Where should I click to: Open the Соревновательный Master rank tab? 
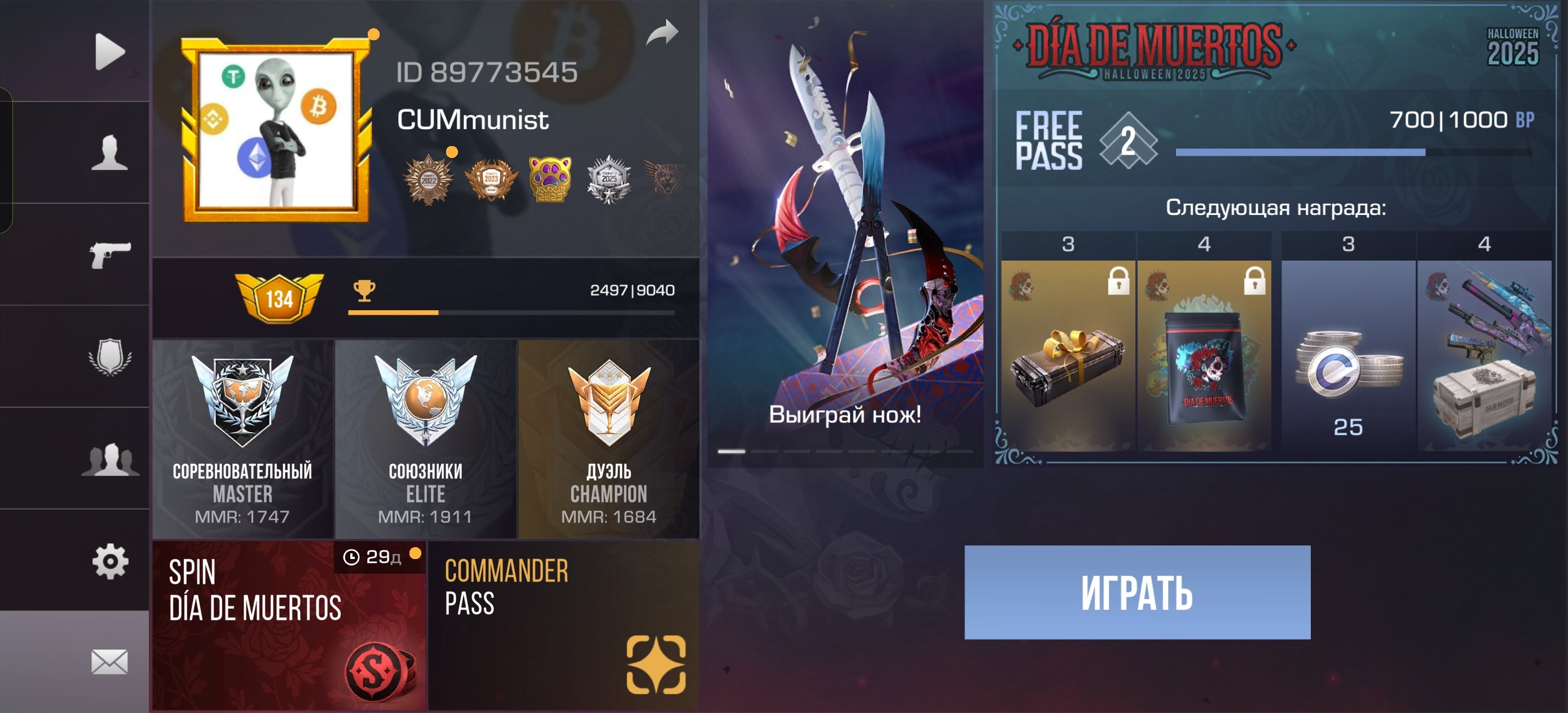243,439
